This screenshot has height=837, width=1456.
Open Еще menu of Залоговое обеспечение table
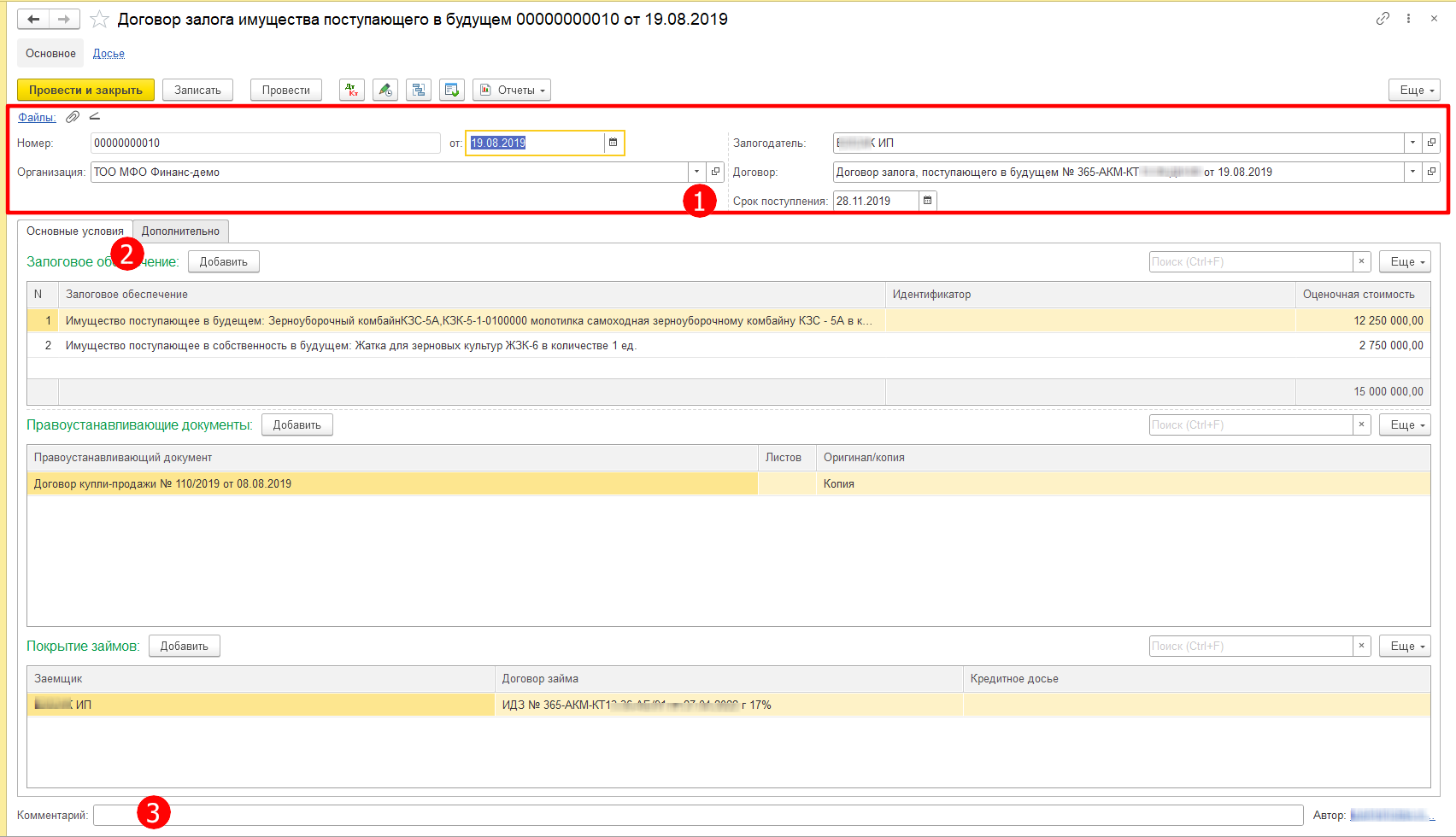(1405, 261)
